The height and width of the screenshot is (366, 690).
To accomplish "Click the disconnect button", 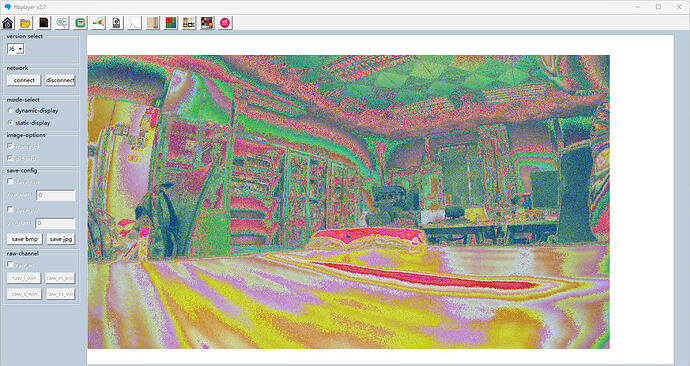I will [60, 80].
